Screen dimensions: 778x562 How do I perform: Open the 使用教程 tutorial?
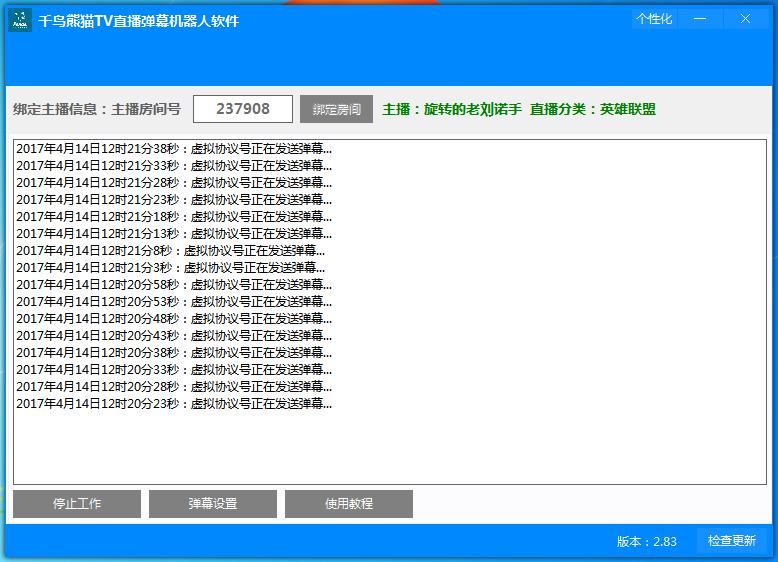(x=349, y=504)
